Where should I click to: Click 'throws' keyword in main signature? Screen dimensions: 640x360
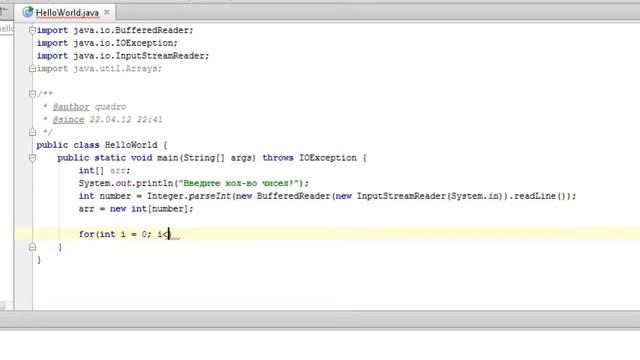point(278,158)
